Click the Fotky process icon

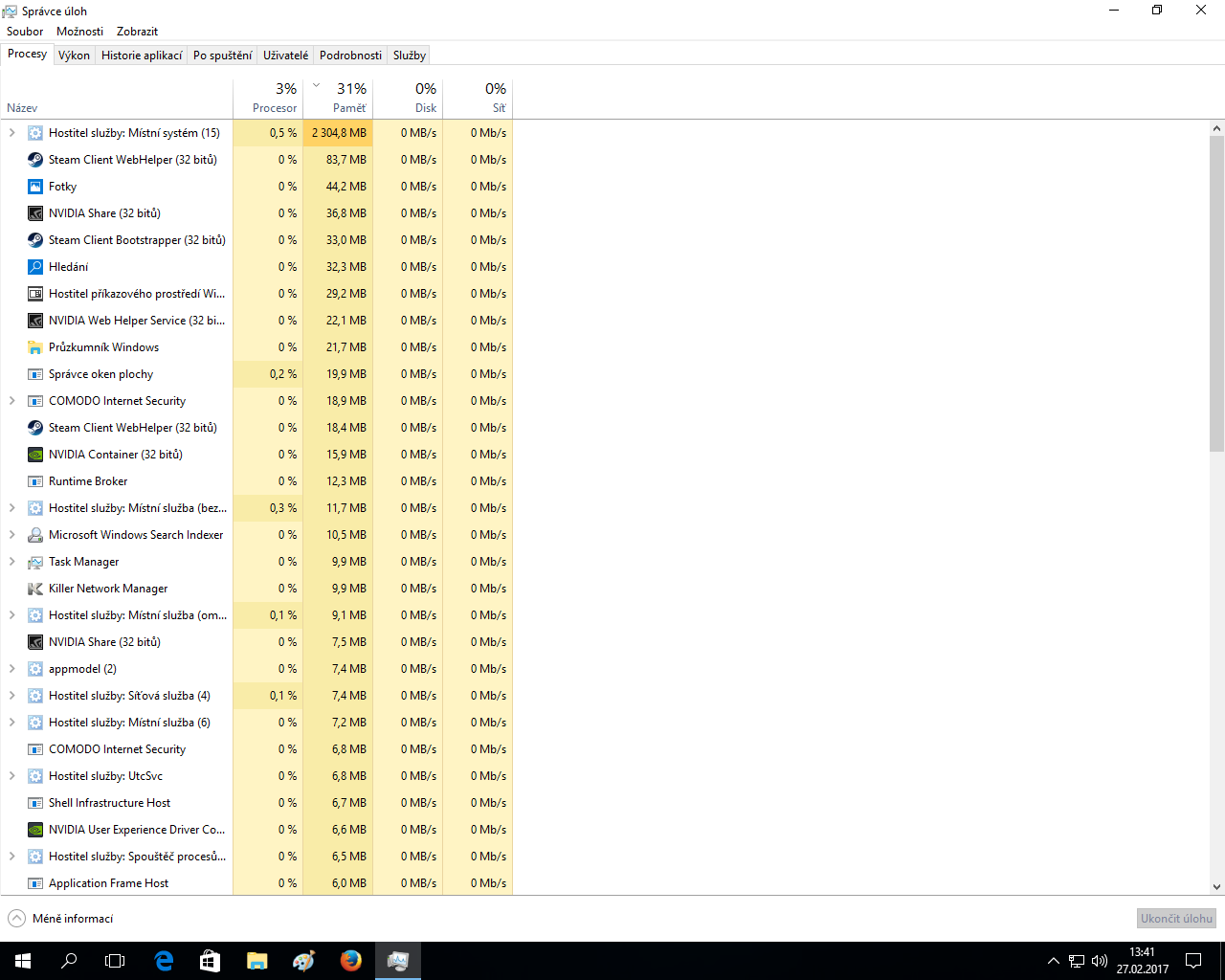point(35,187)
